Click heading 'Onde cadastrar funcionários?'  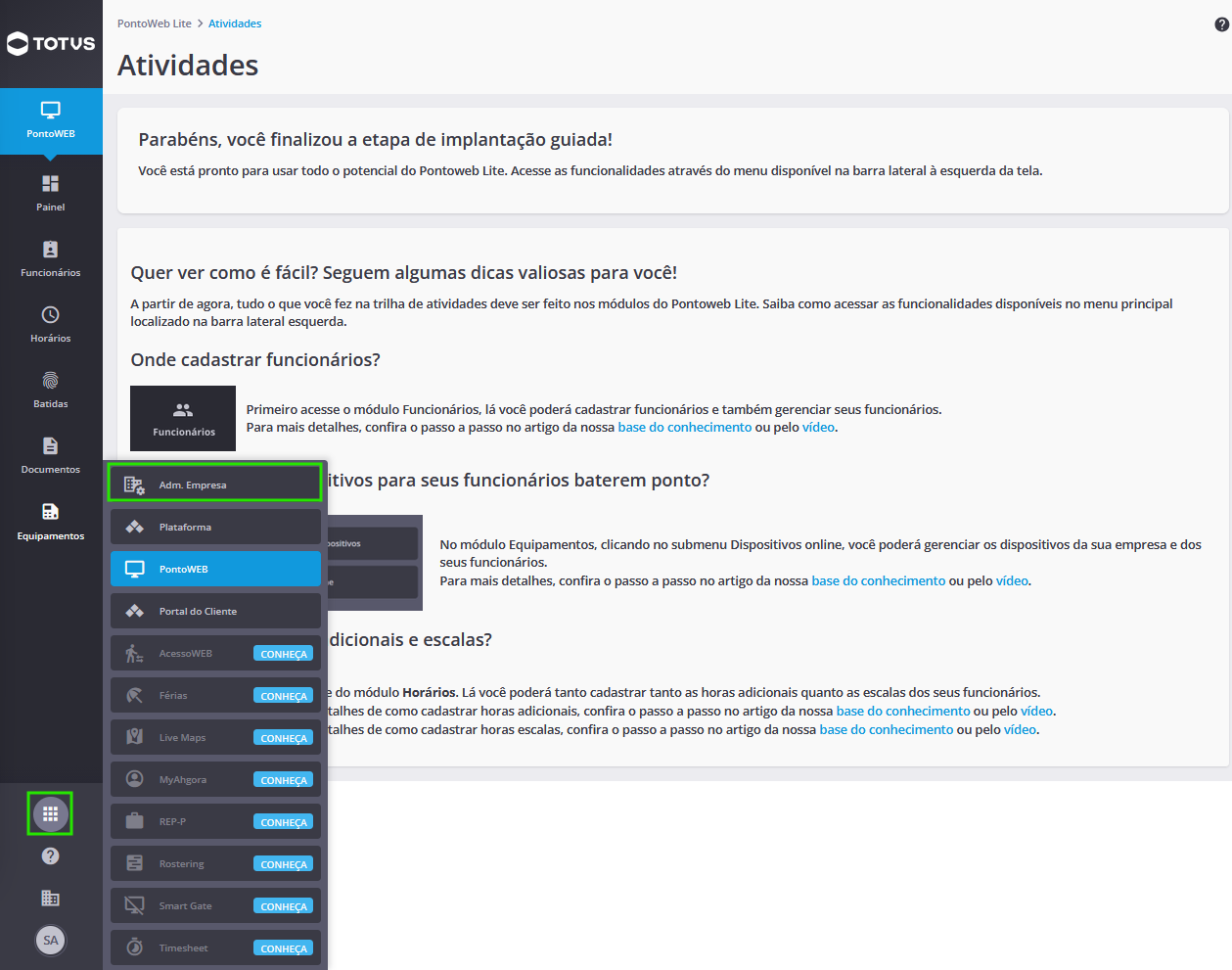[x=255, y=359]
